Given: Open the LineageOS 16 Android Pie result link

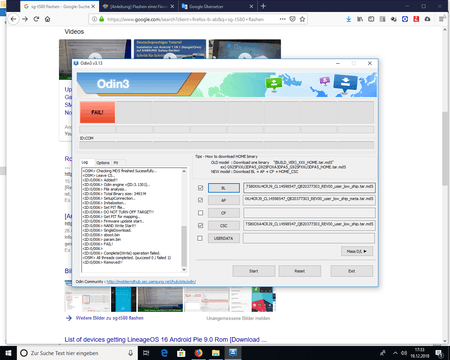Looking at the screenshot, I should click(x=165, y=340).
